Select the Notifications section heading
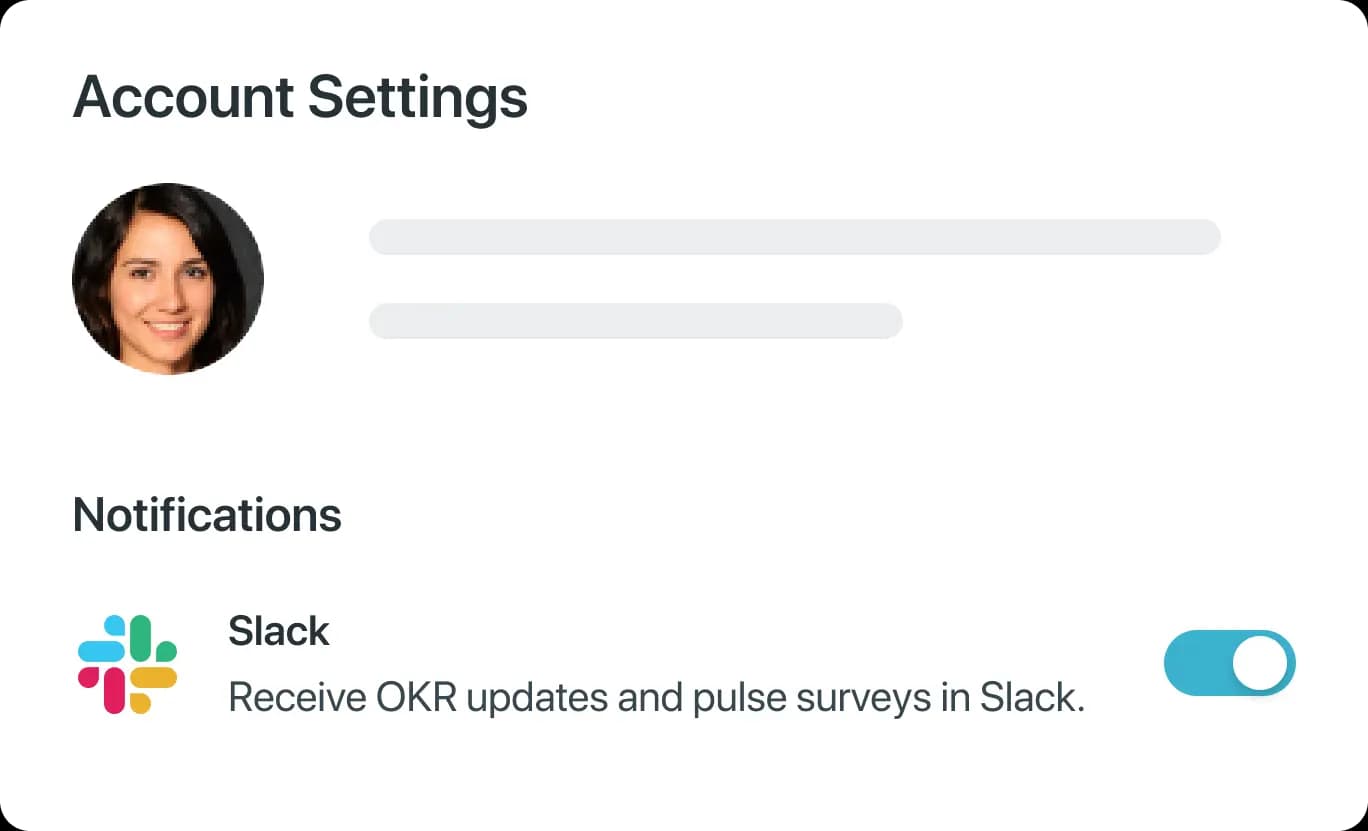The image size is (1368, 831). point(207,515)
